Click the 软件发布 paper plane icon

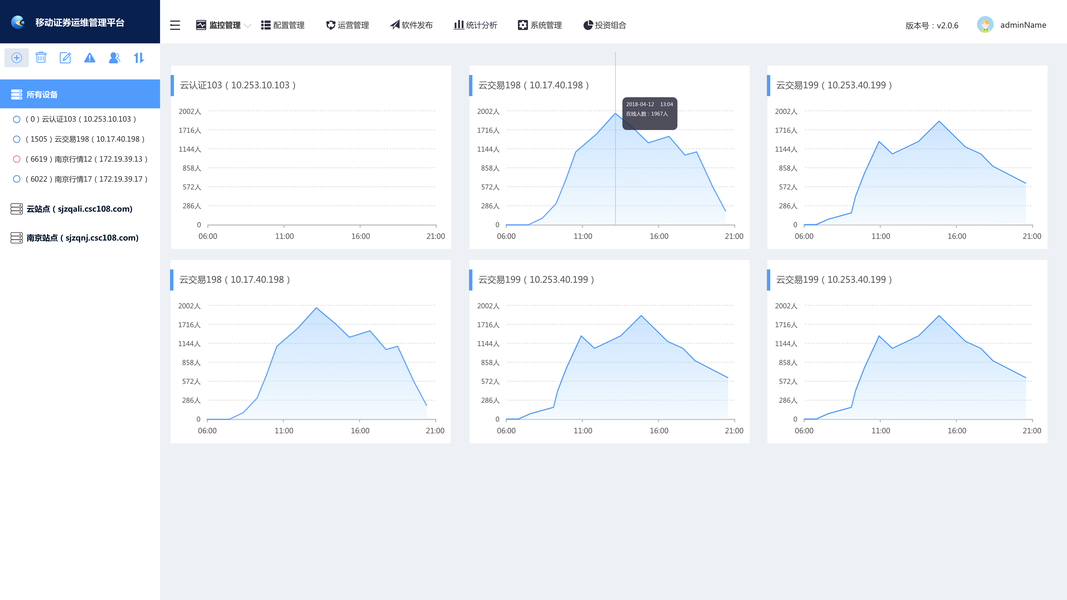point(395,25)
